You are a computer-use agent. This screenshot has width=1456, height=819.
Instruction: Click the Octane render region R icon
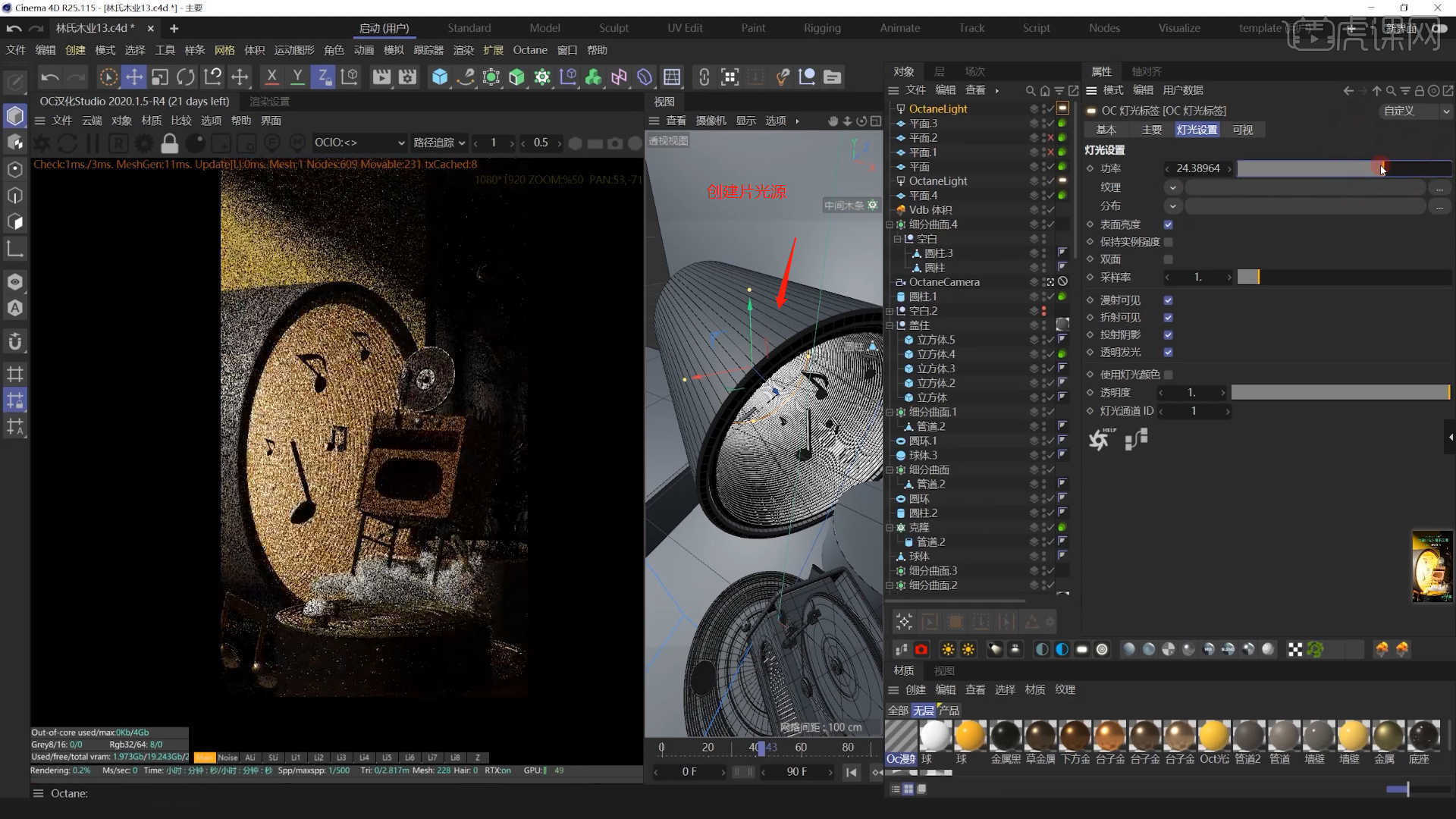click(x=118, y=143)
